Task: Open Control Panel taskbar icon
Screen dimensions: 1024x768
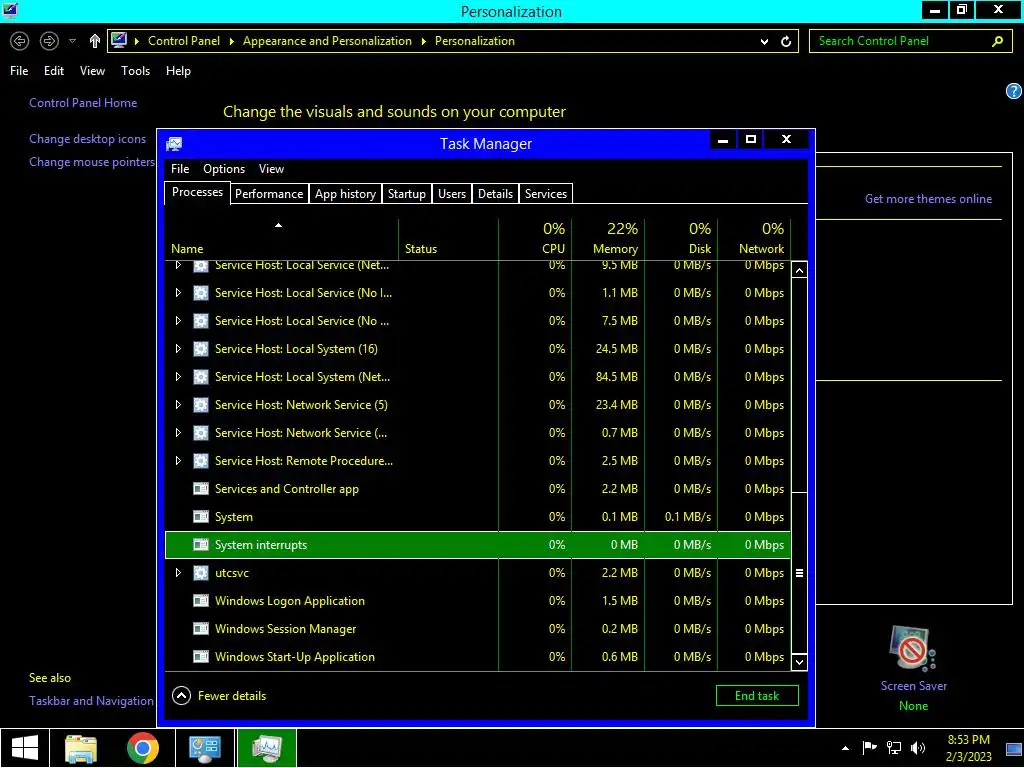Action: pyautogui.click(x=204, y=748)
